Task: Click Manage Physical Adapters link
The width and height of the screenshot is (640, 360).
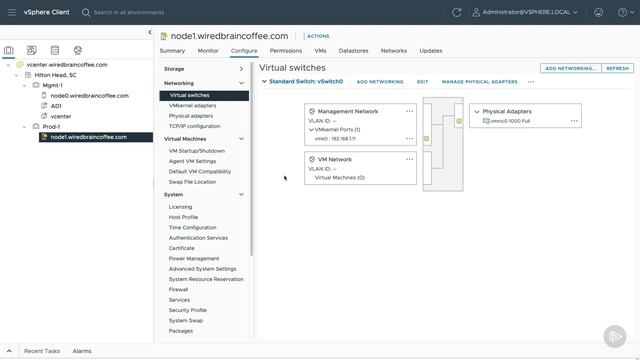Action: (480, 82)
